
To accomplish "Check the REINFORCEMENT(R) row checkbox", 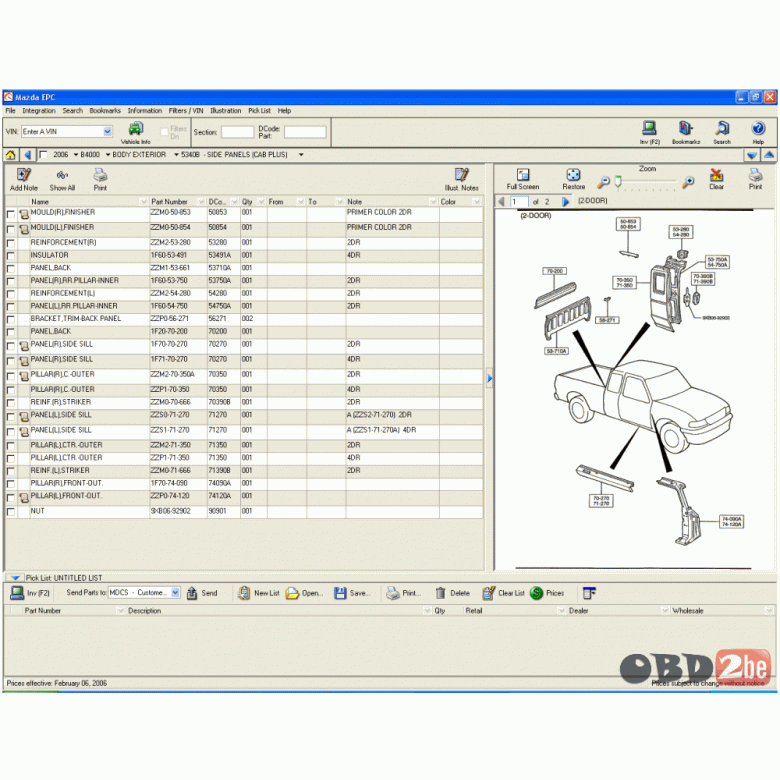I will (10, 243).
